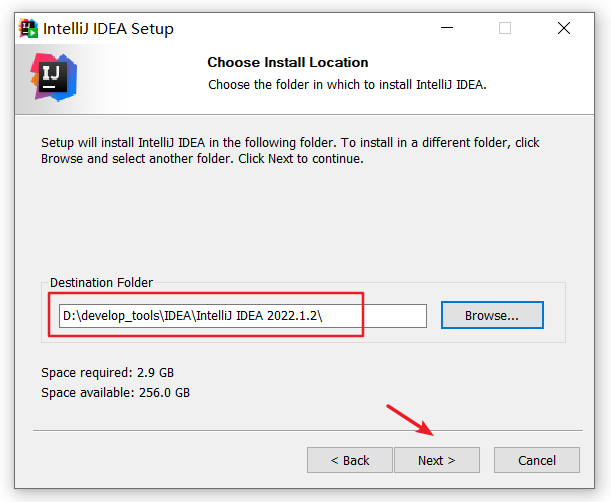This screenshot has height=502, width=611.
Task: Click the Next > button
Action: [437, 460]
